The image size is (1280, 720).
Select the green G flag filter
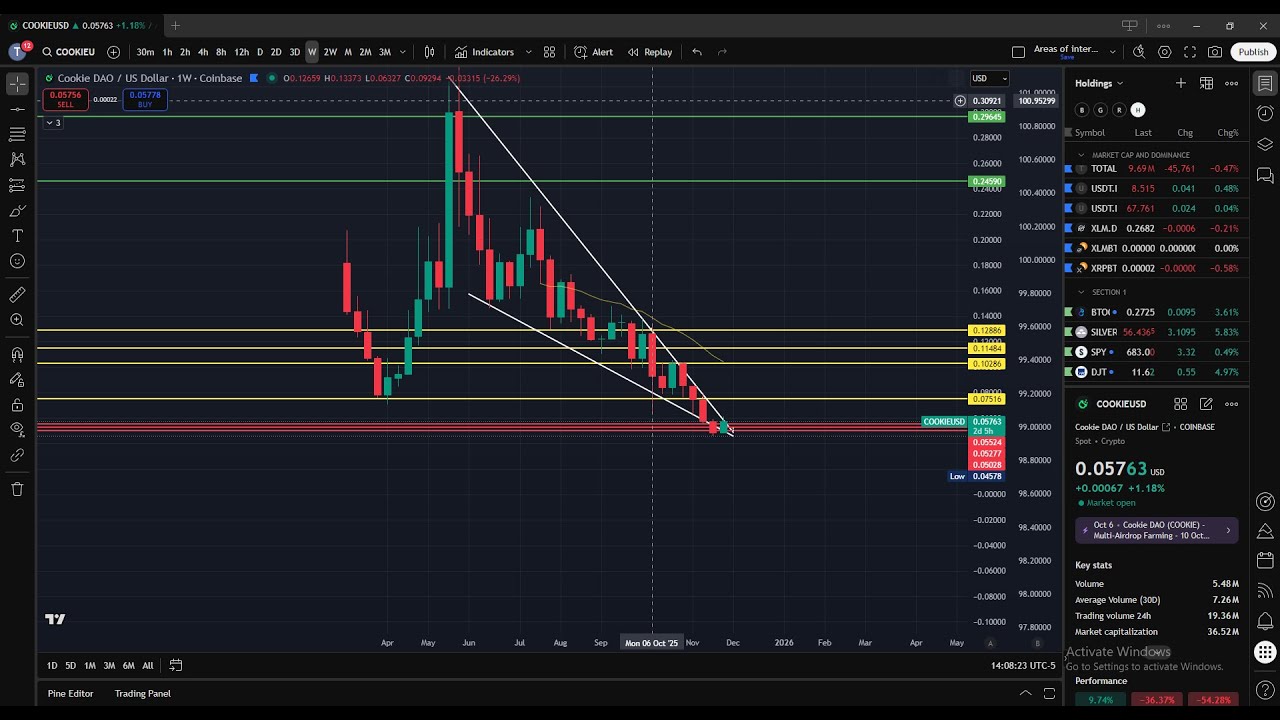coord(1100,110)
